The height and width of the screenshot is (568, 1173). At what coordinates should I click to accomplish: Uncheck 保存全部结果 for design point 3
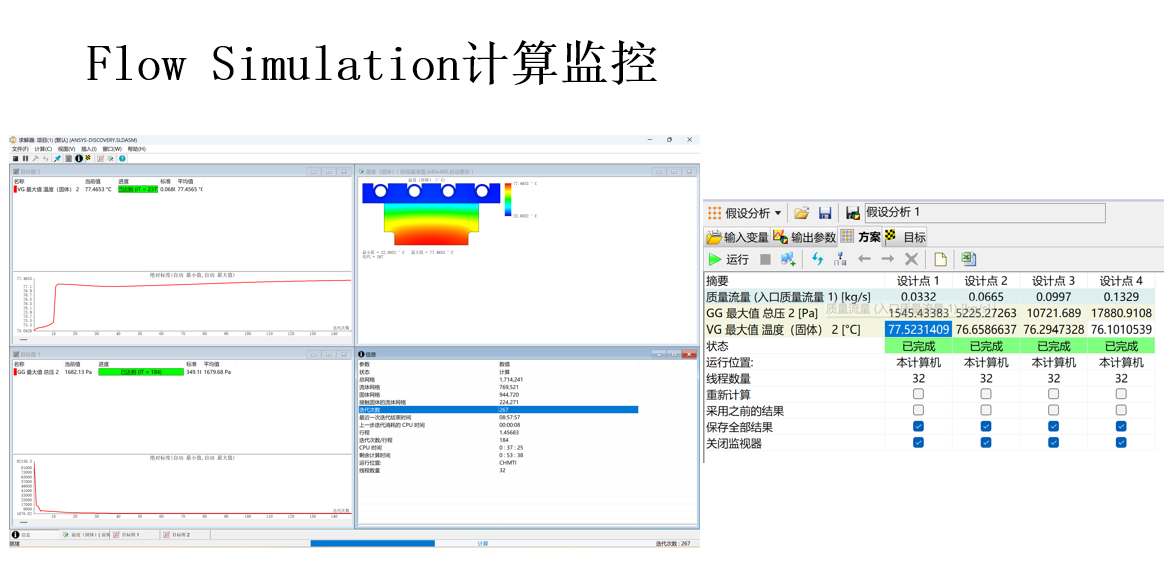click(x=1054, y=427)
